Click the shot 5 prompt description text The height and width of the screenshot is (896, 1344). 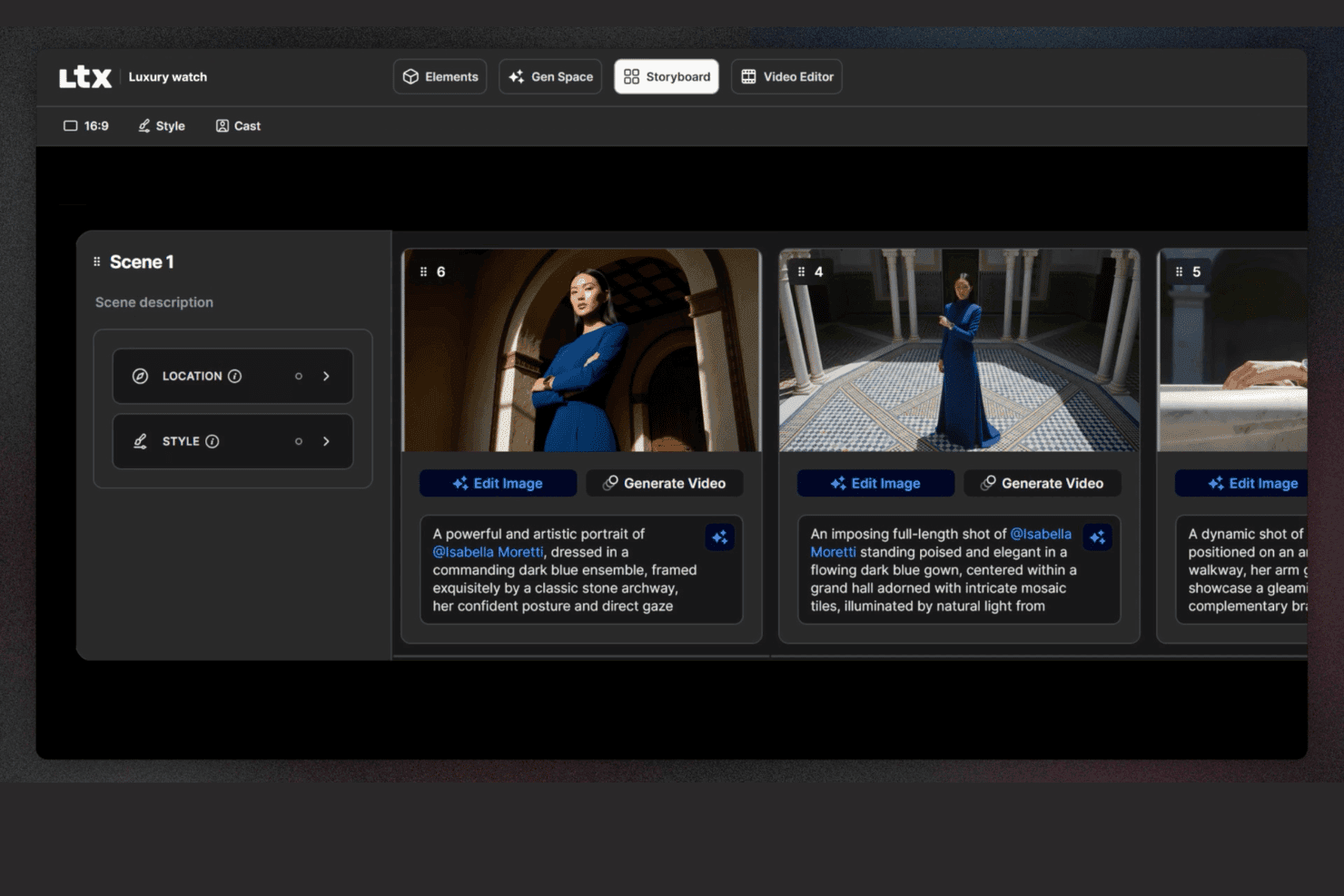(1248, 570)
